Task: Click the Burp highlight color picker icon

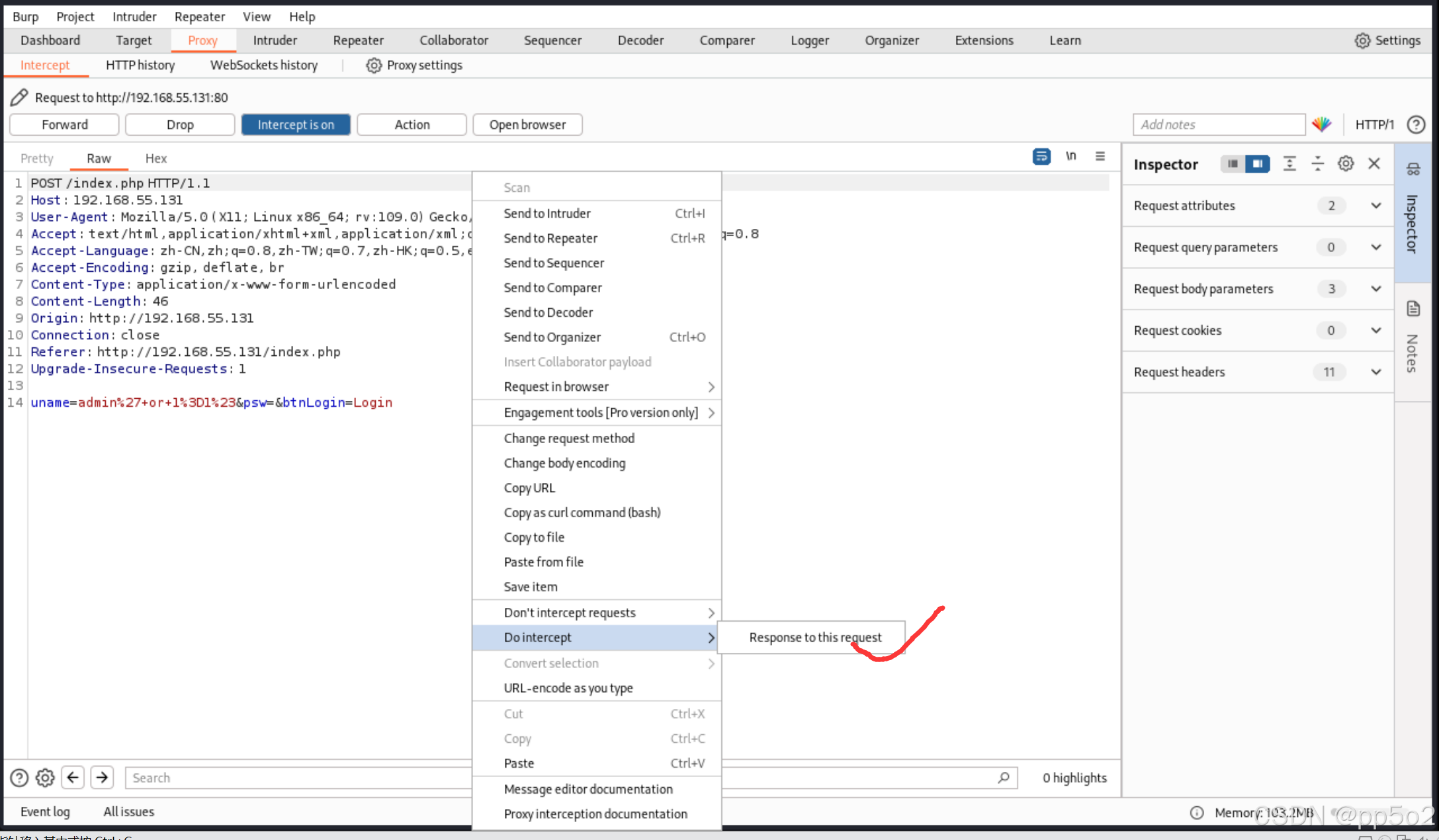Action: [1321, 124]
